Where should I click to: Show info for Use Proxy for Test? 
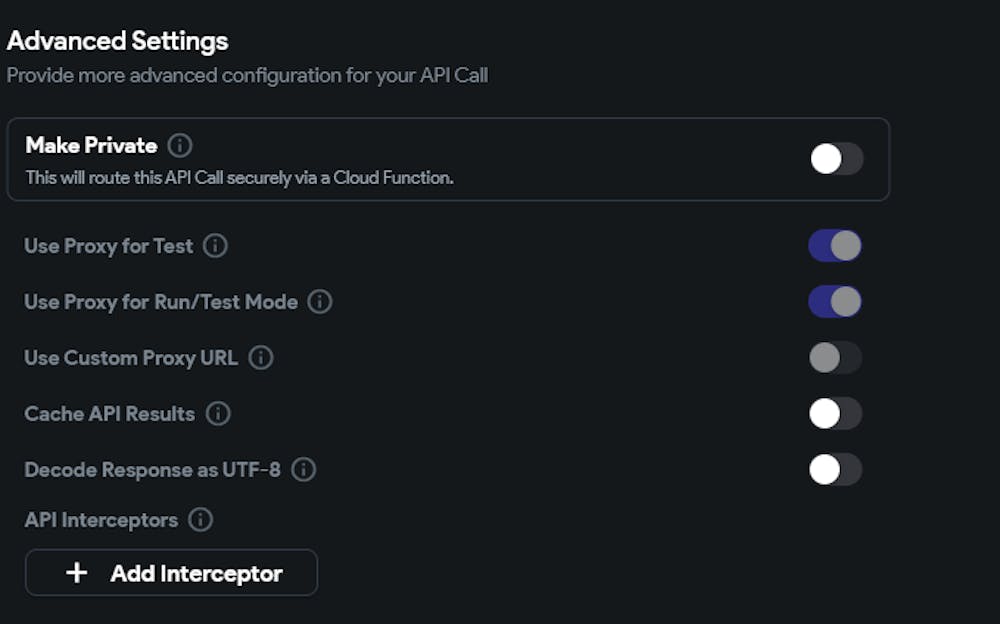click(x=215, y=246)
